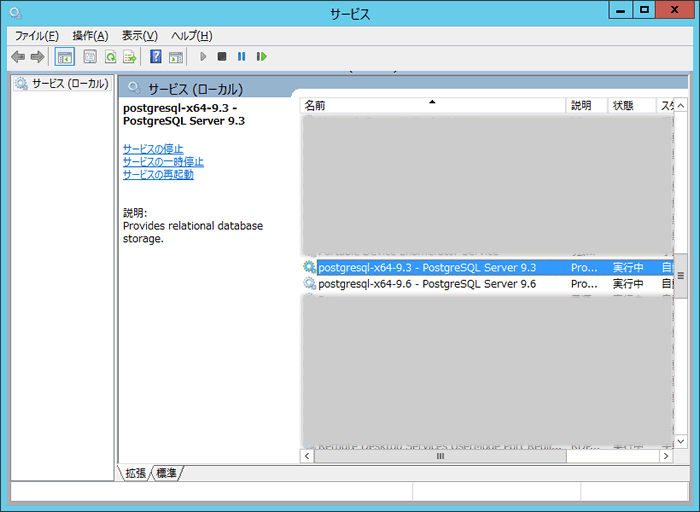Click the サービスの停止 link
The width and height of the screenshot is (700, 512).
(x=153, y=149)
